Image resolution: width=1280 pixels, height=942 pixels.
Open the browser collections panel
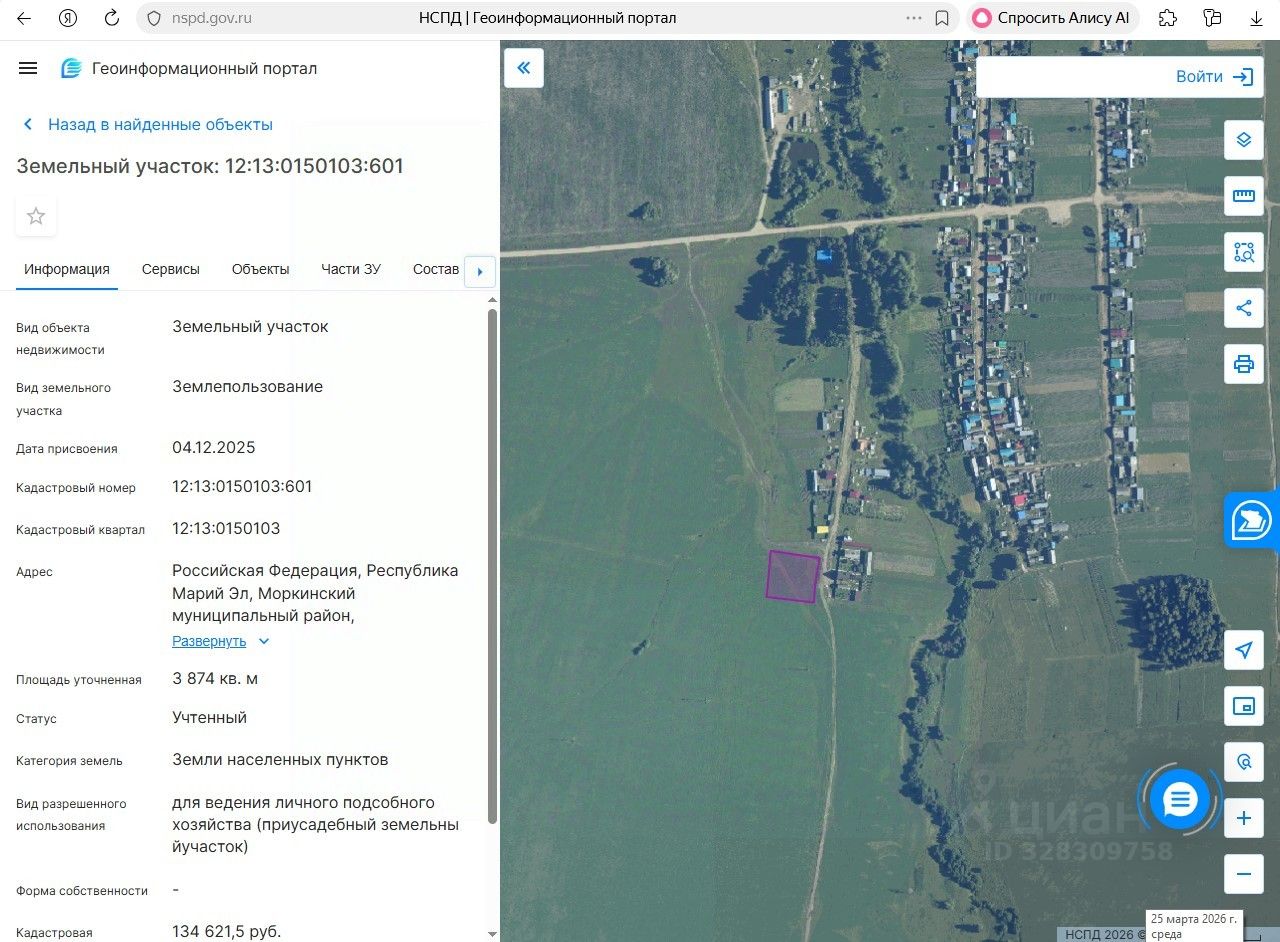pyautogui.click(x=1213, y=18)
